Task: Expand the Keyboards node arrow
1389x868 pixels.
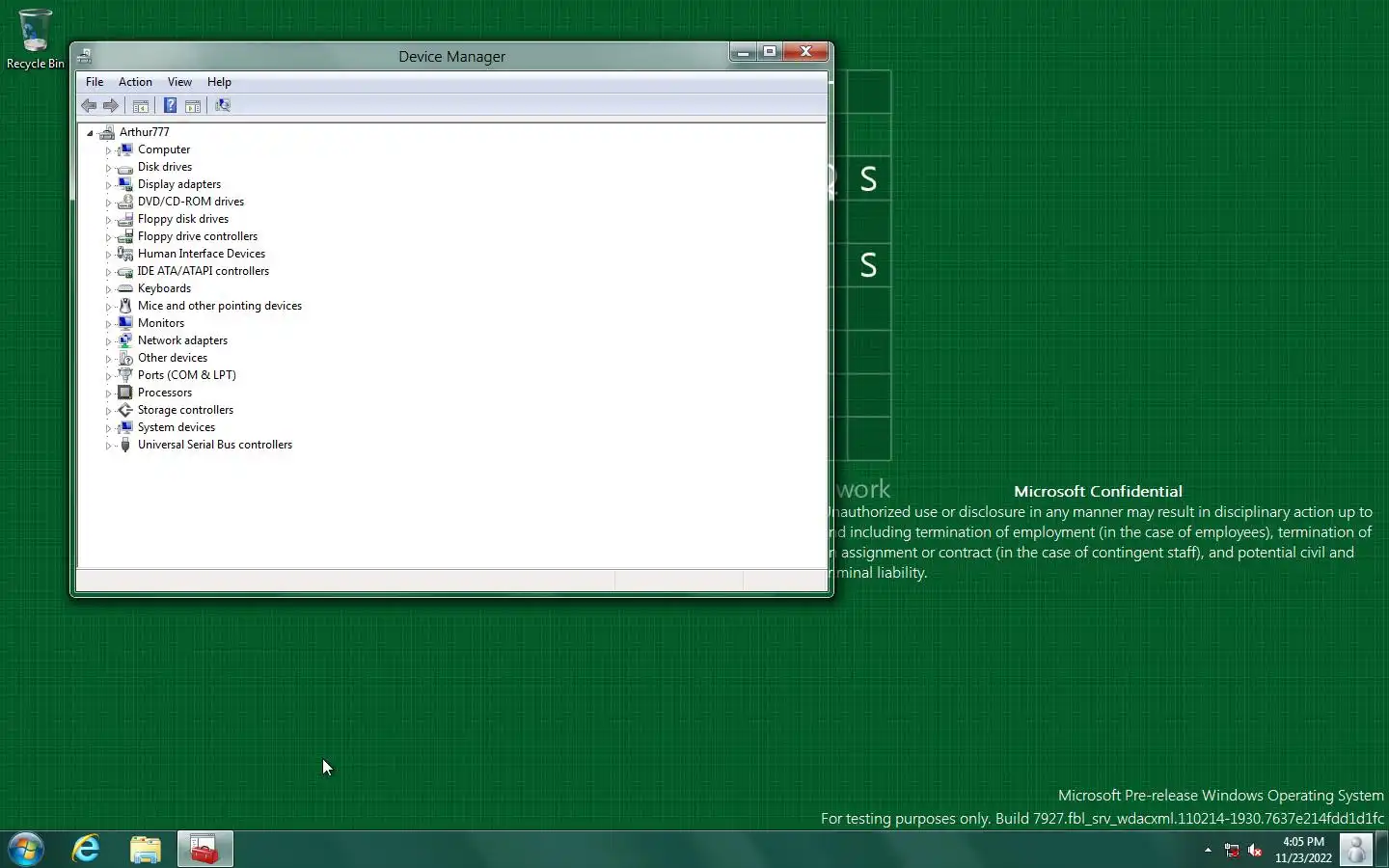Action: 108,289
